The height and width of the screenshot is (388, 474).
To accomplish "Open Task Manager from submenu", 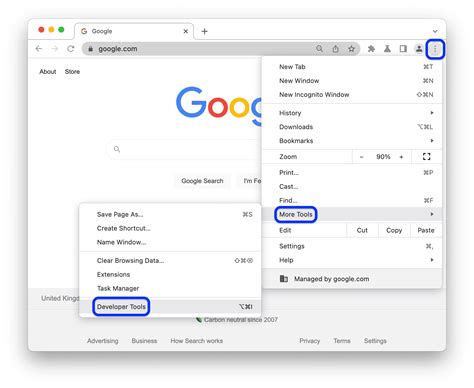I will 170,288.
